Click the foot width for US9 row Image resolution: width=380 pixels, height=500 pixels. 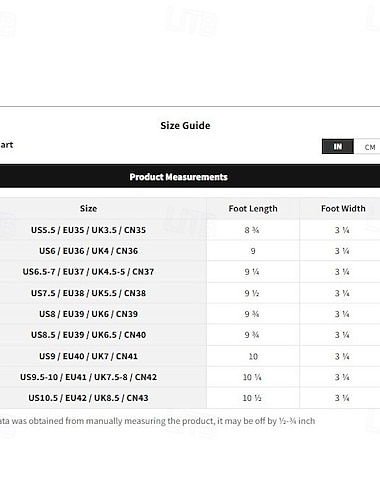342,356
